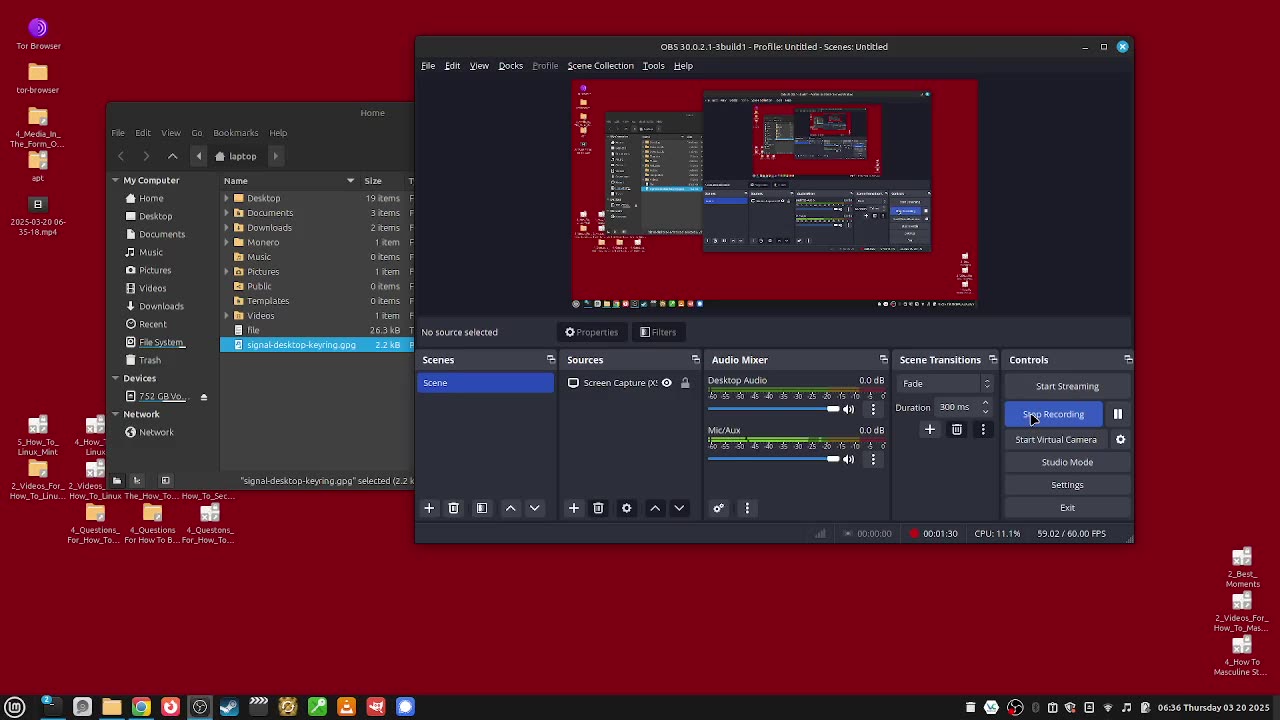The image size is (1280, 720).
Task: Move source up in Sources dock
Action: click(655, 508)
